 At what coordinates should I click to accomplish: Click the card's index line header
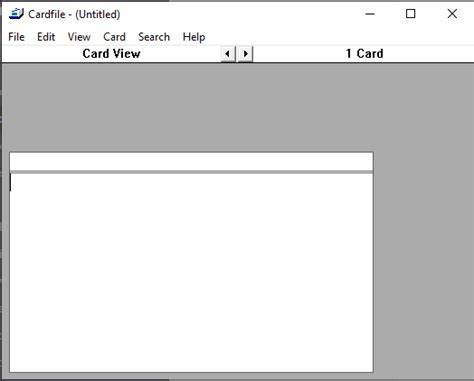pos(191,162)
